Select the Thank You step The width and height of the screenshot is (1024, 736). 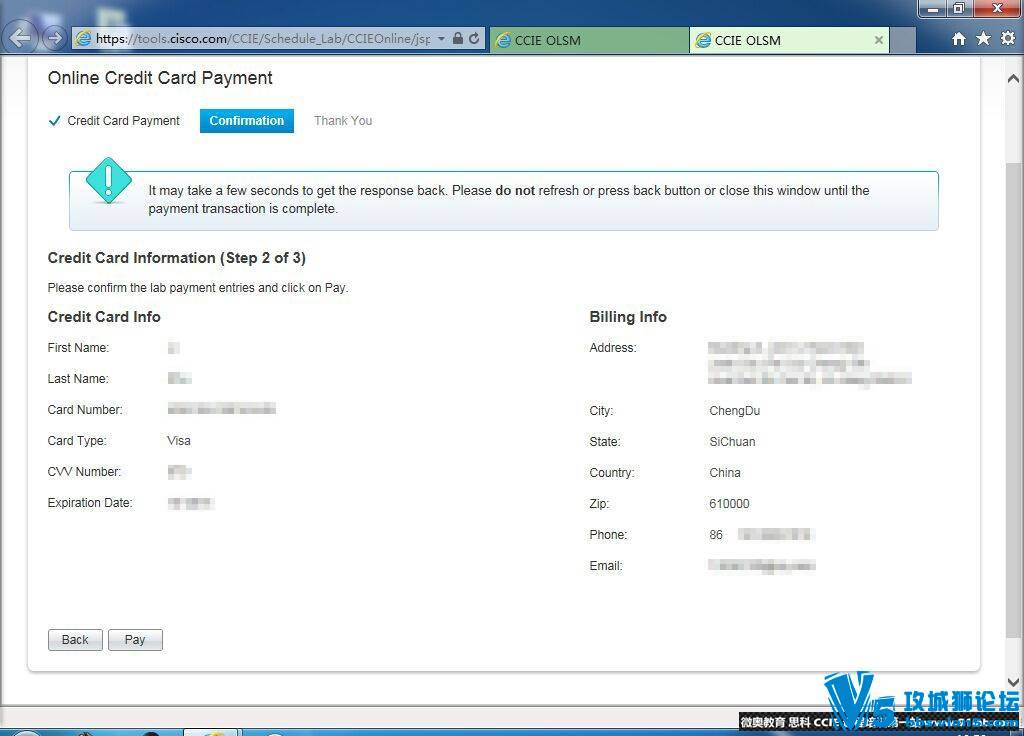click(x=343, y=121)
